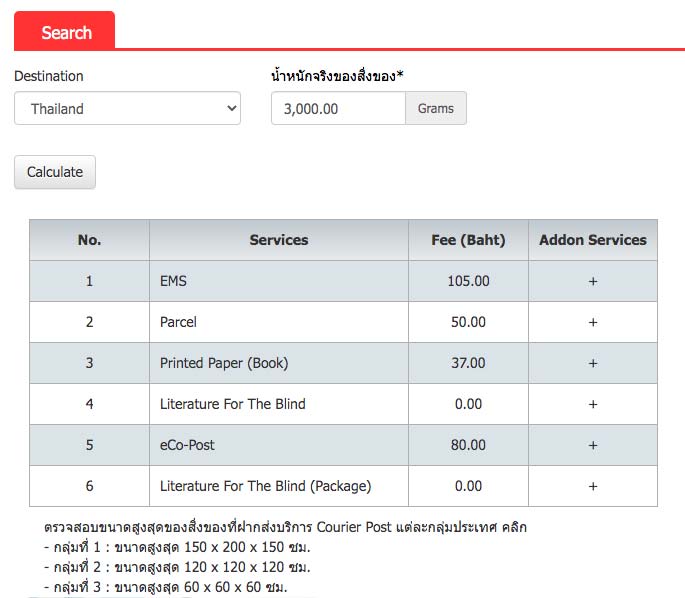Click the 105.00 fee for EMS
The height and width of the screenshot is (598, 685).
(468, 281)
